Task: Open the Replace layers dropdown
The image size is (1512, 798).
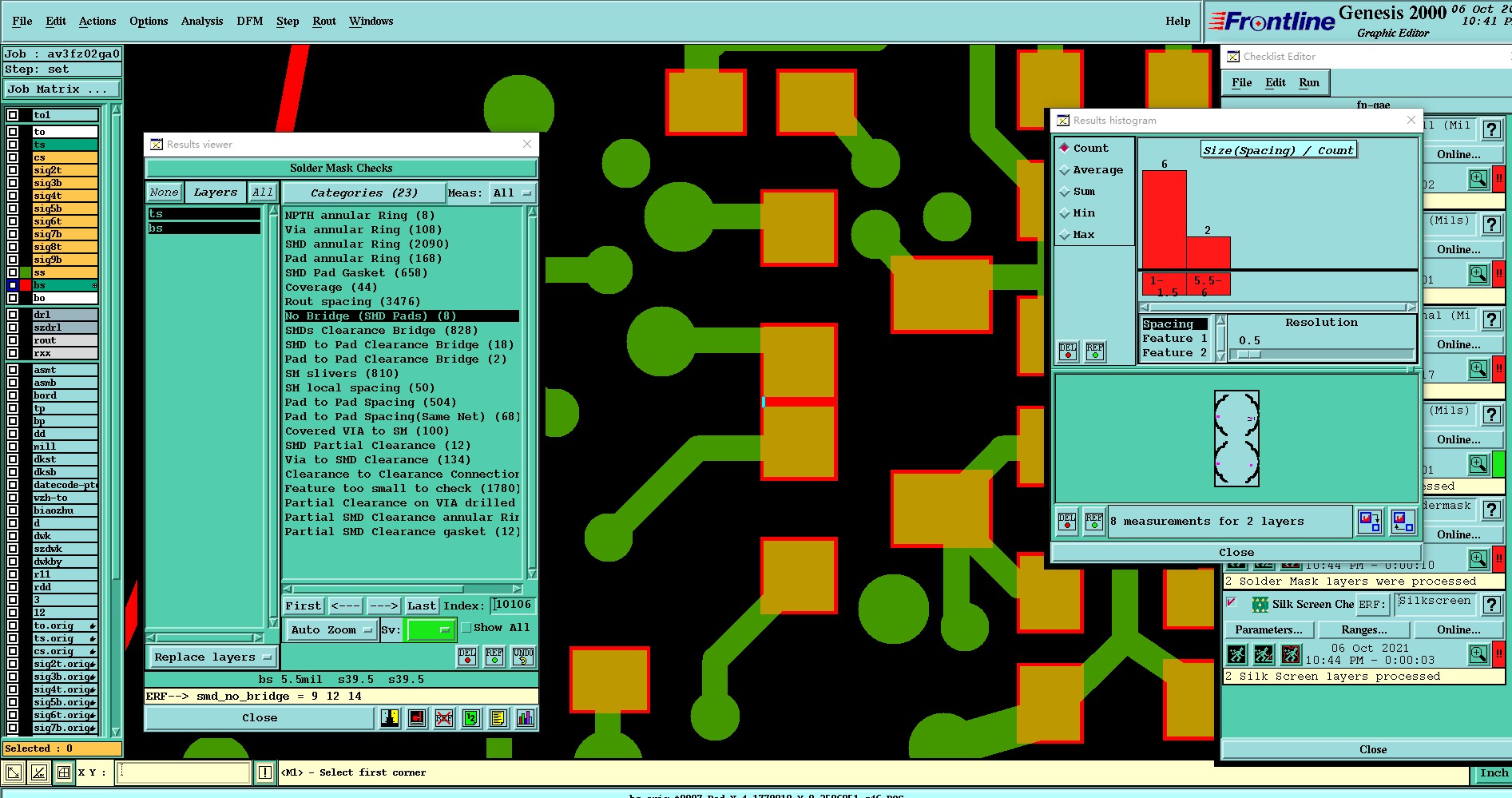Action: [212, 657]
